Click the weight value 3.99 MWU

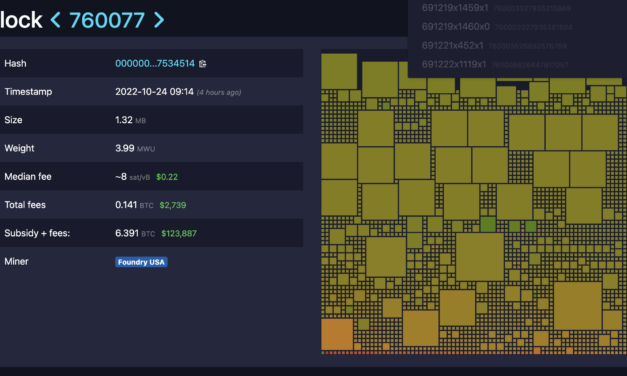pyautogui.click(x=135, y=148)
